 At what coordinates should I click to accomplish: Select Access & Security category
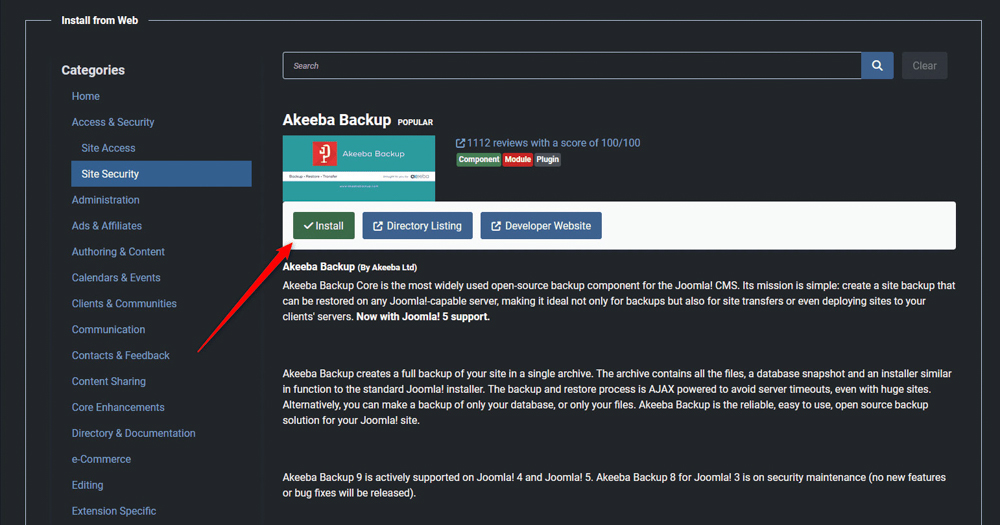click(113, 122)
